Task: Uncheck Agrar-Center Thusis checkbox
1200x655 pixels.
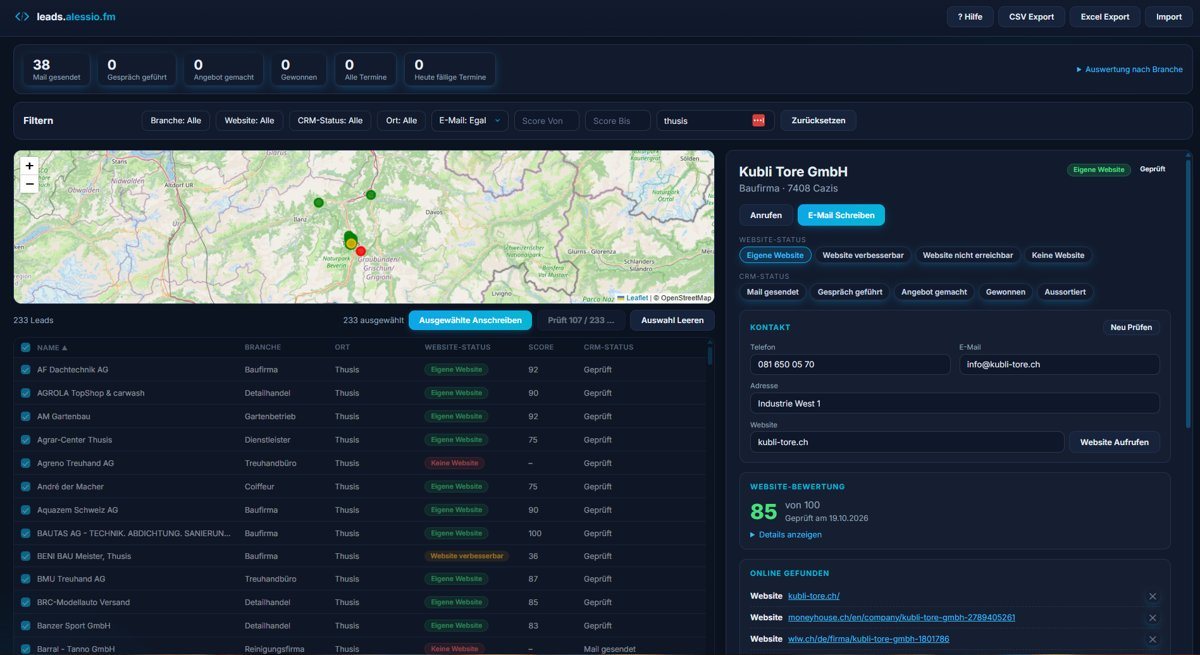Action: point(25,440)
